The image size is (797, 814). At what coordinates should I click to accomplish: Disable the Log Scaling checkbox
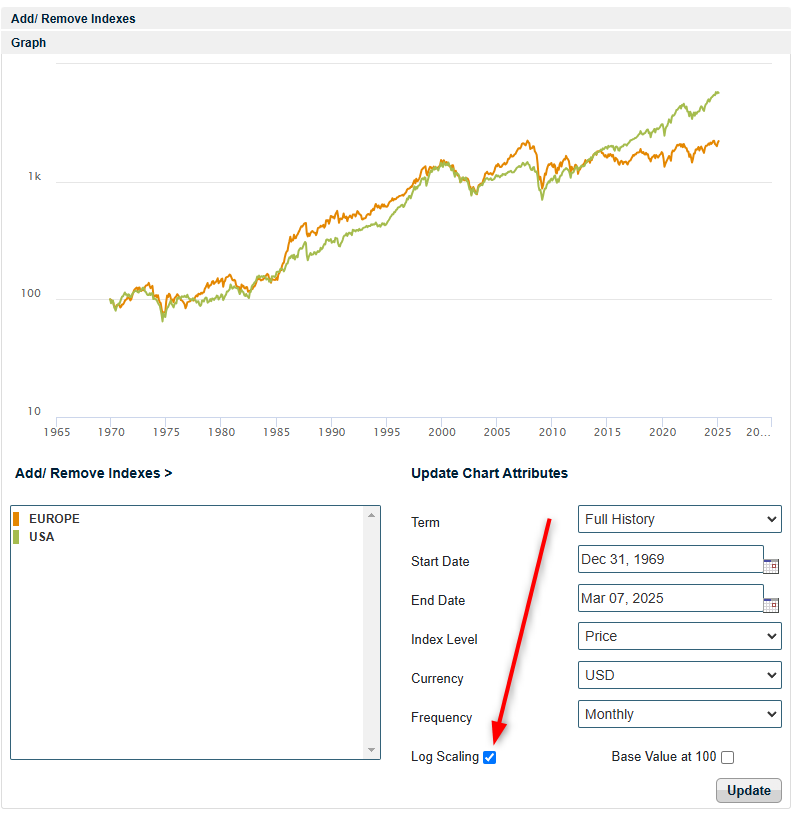click(489, 757)
